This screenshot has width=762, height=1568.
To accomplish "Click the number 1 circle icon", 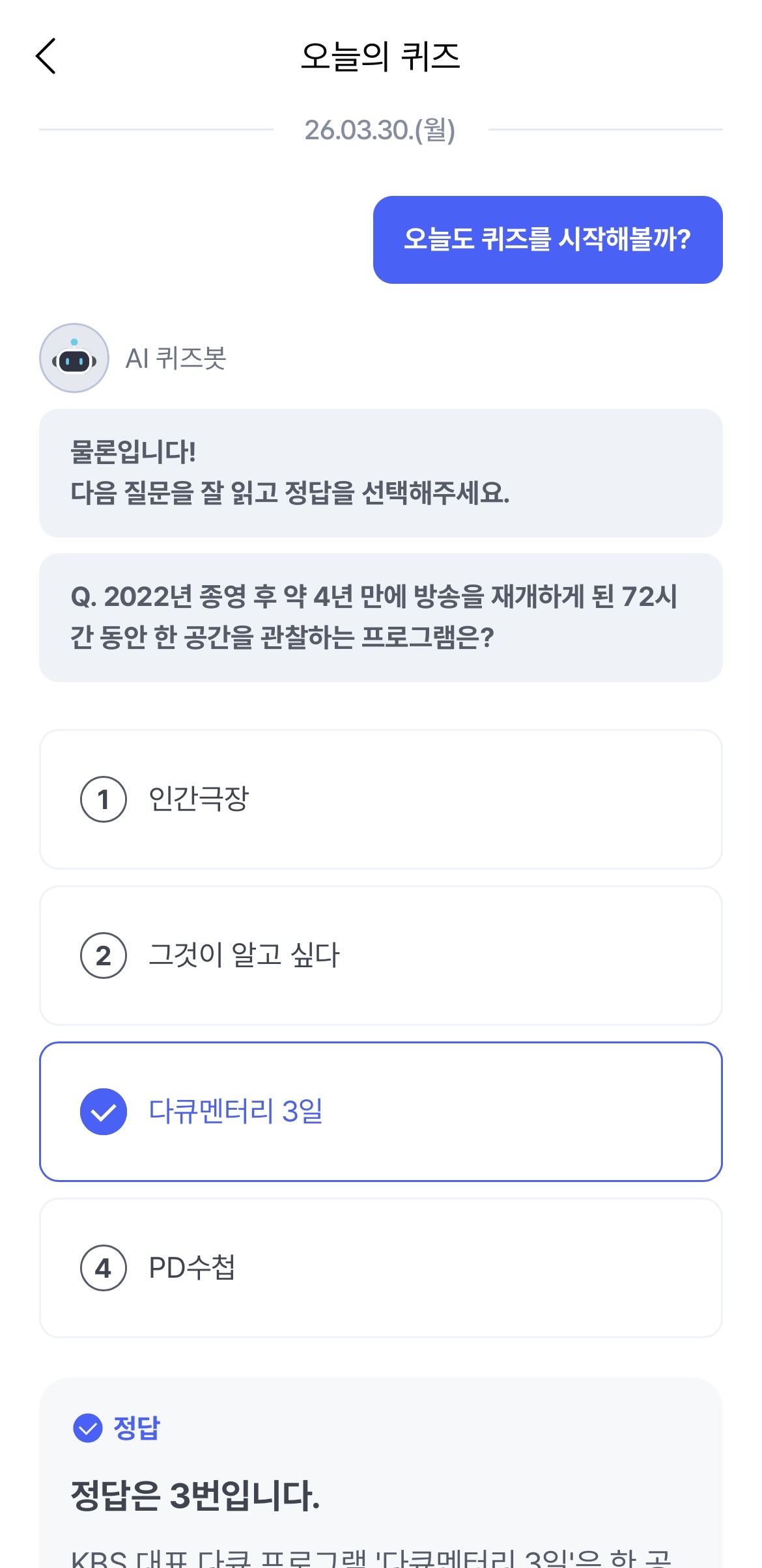I will 103,799.
